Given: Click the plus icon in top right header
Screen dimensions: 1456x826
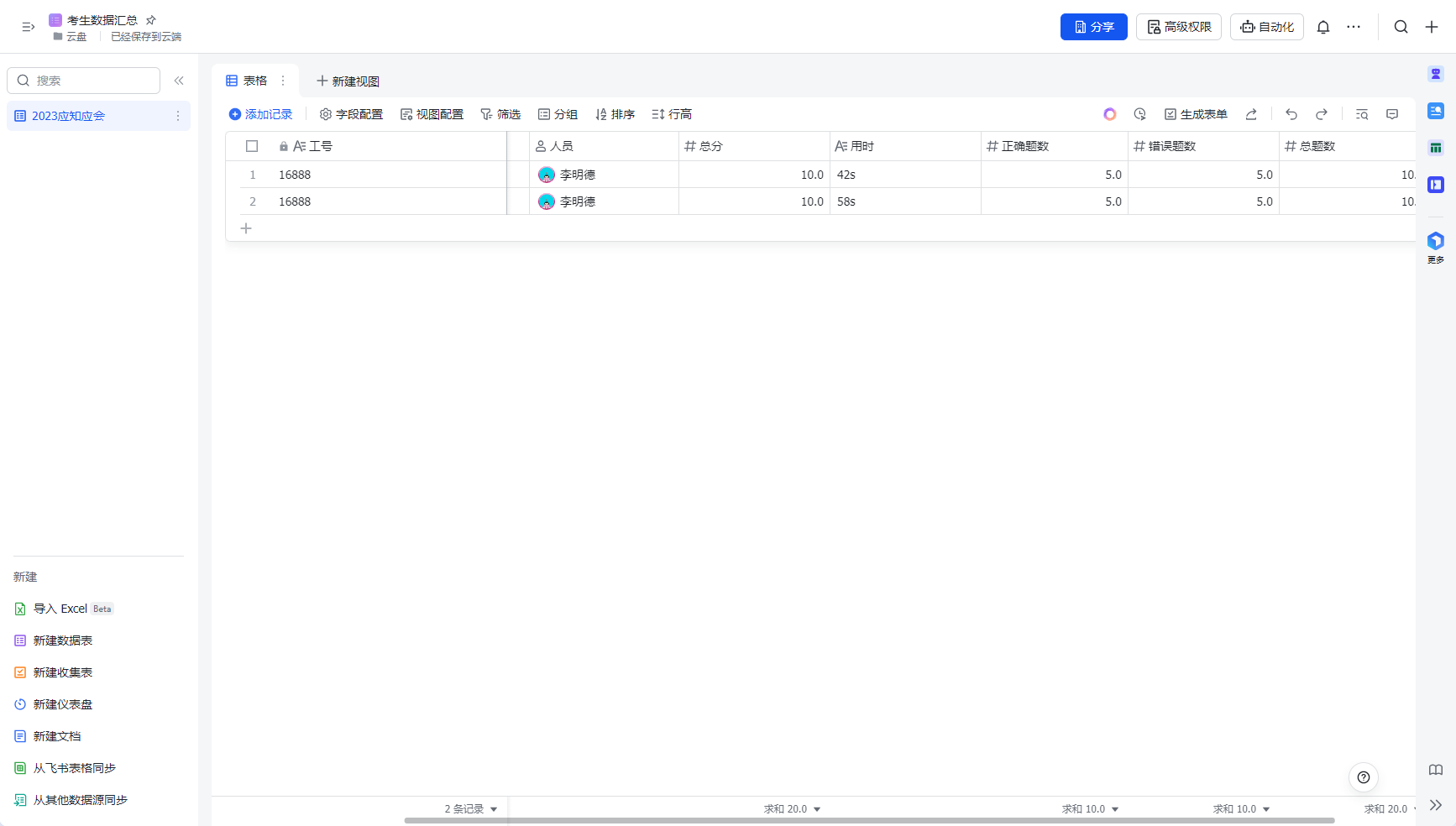Looking at the screenshot, I should point(1432,27).
